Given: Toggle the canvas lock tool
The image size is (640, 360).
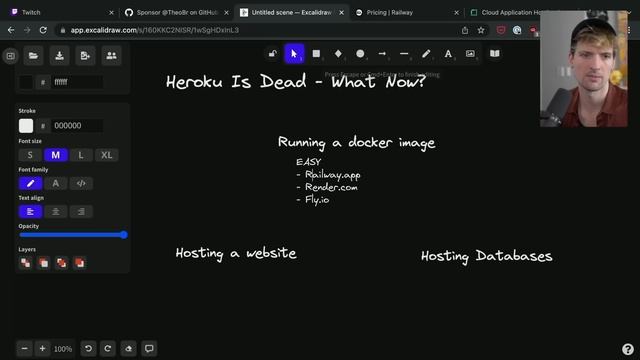Looking at the screenshot, I should point(273,54).
